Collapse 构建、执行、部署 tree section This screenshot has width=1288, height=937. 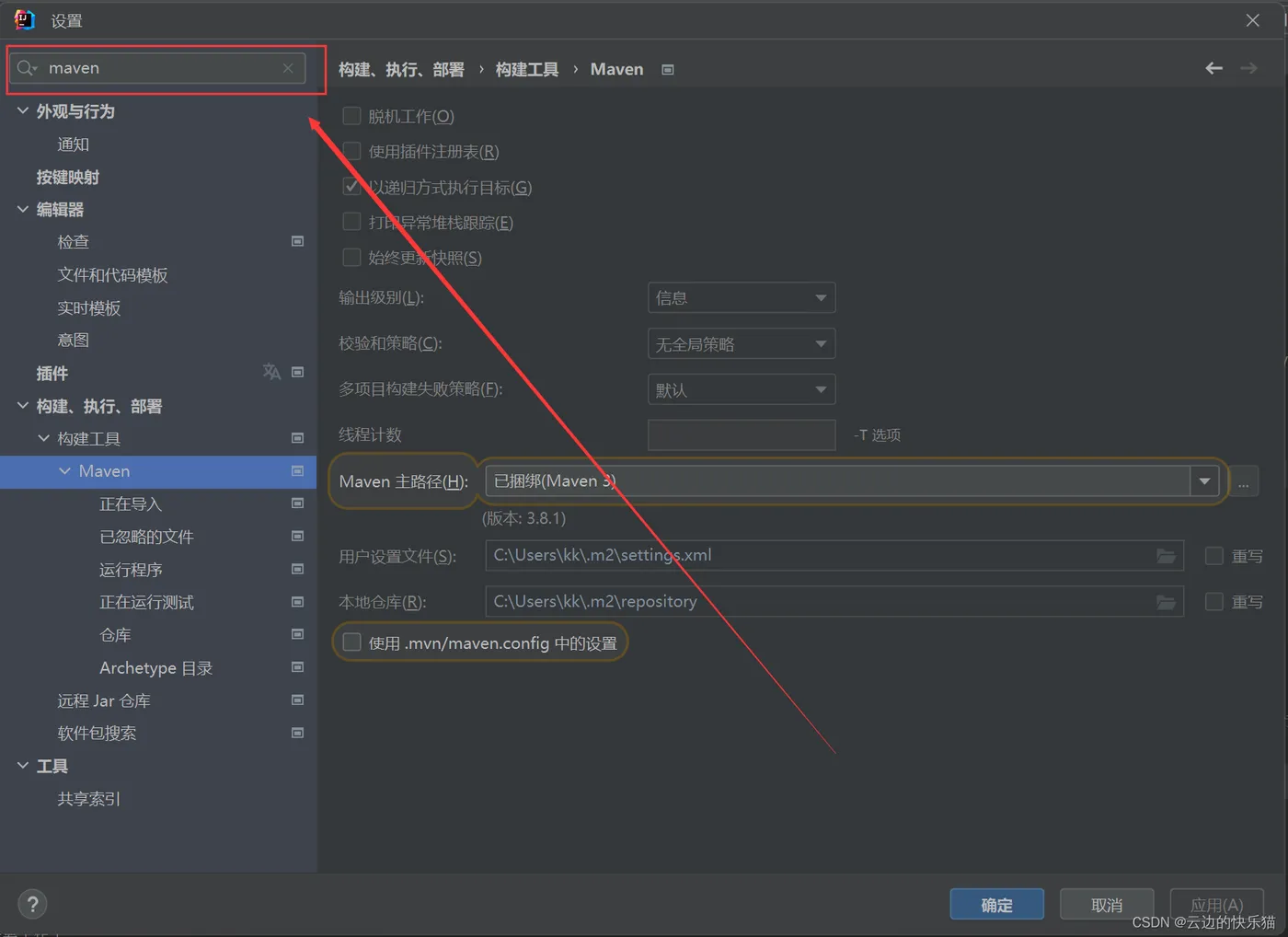click(23, 405)
